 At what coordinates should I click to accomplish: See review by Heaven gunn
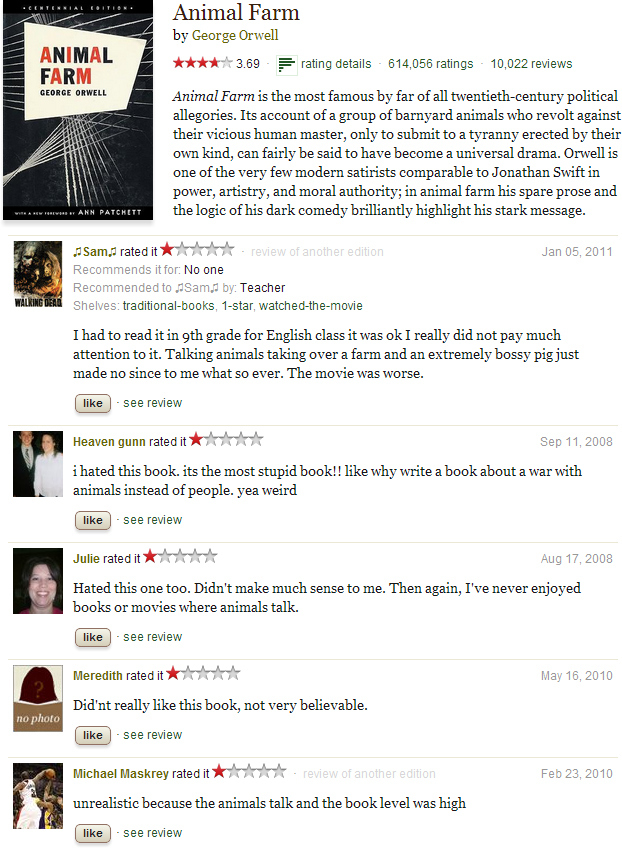[x=152, y=520]
